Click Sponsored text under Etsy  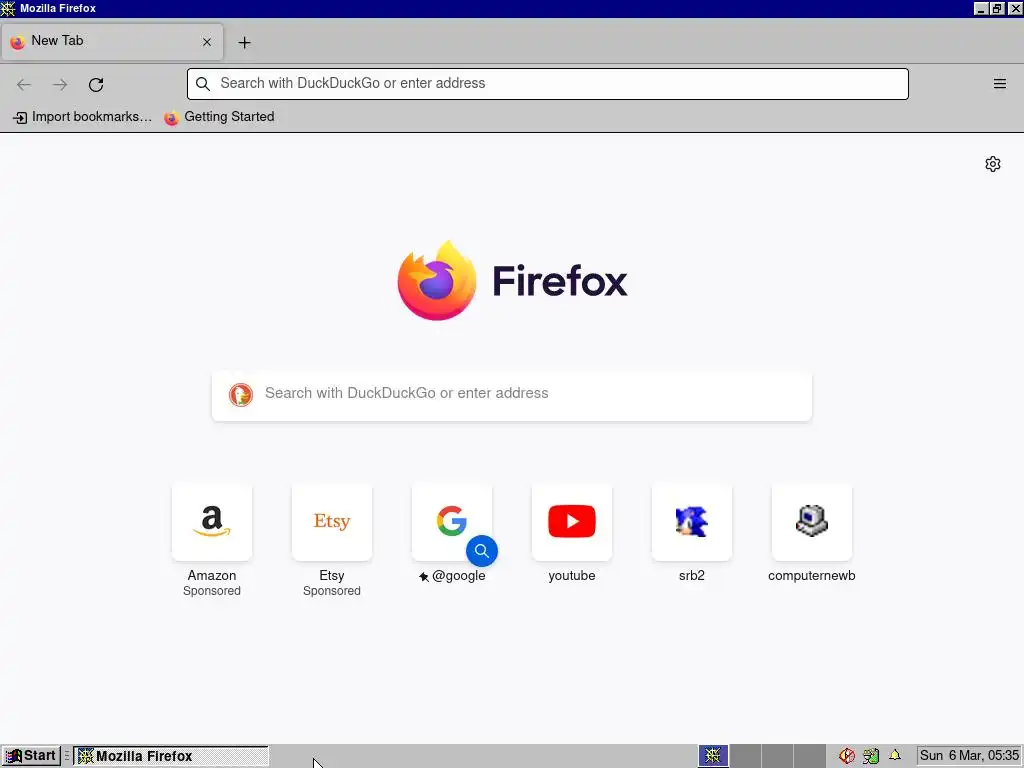pyautogui.click(x=332, y=591)
